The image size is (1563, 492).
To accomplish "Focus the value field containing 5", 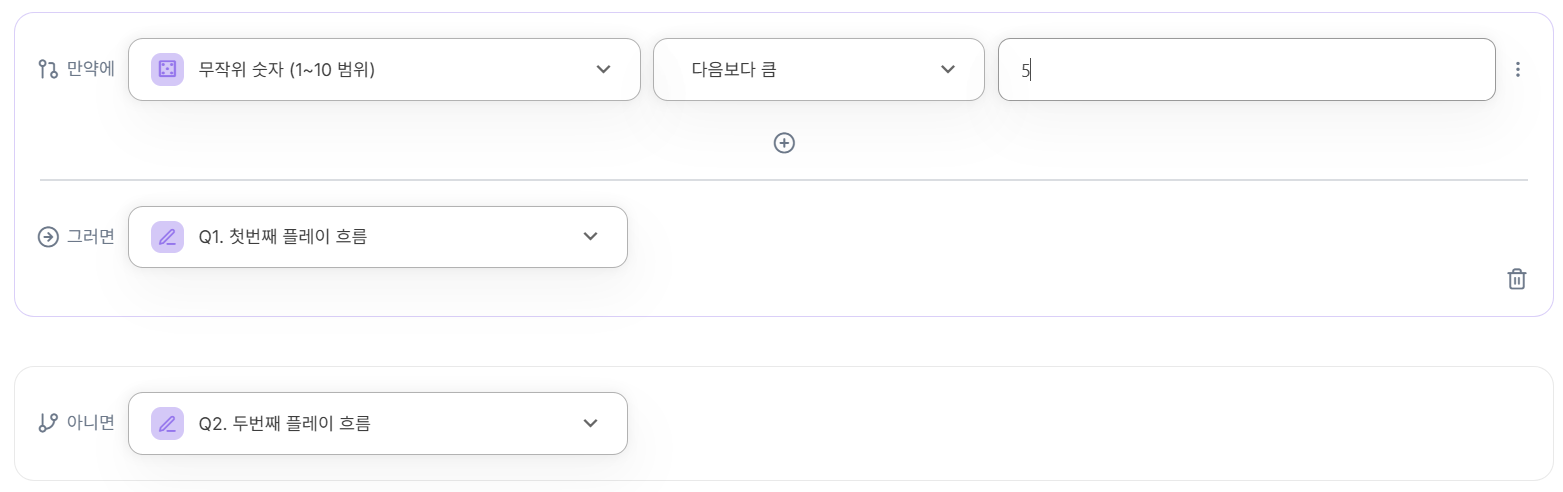I will (1246, 69).
